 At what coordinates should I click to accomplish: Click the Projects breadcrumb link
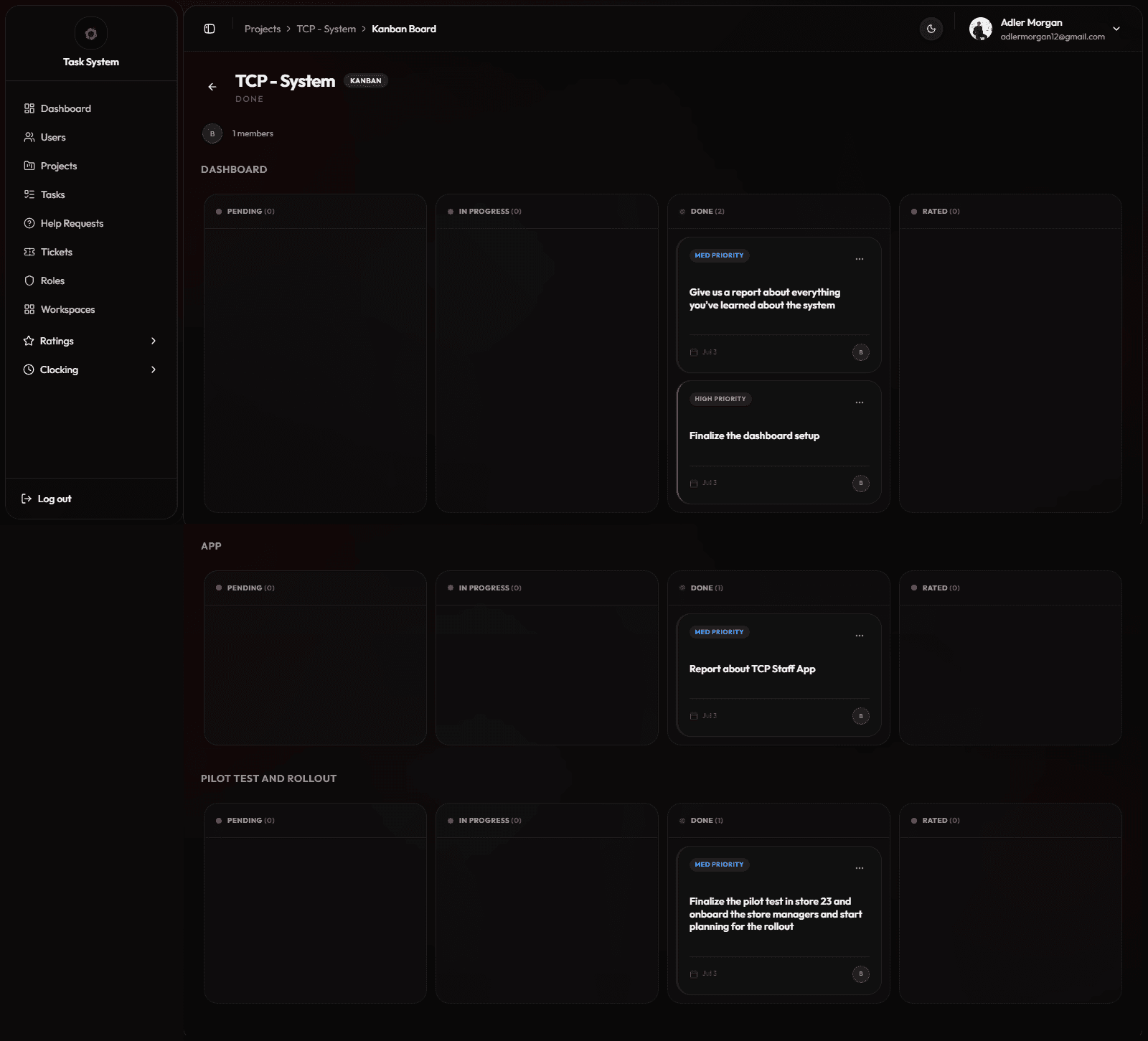point(263,29)
